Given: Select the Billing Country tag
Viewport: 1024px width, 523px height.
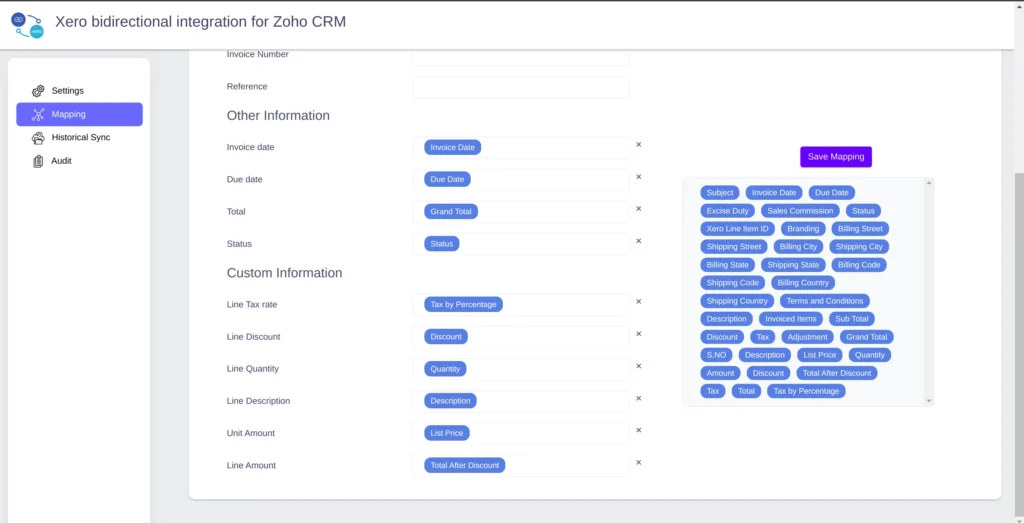Looking at the screenshot, I should [803, 283].
